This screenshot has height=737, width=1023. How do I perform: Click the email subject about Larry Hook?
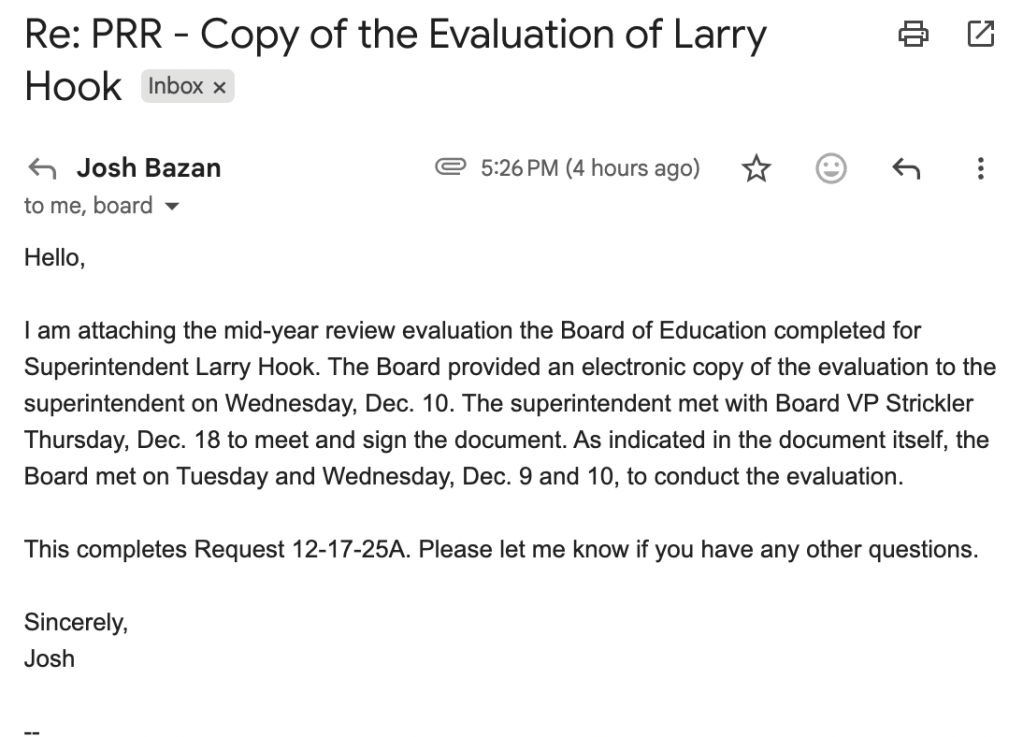click(395, 37)
